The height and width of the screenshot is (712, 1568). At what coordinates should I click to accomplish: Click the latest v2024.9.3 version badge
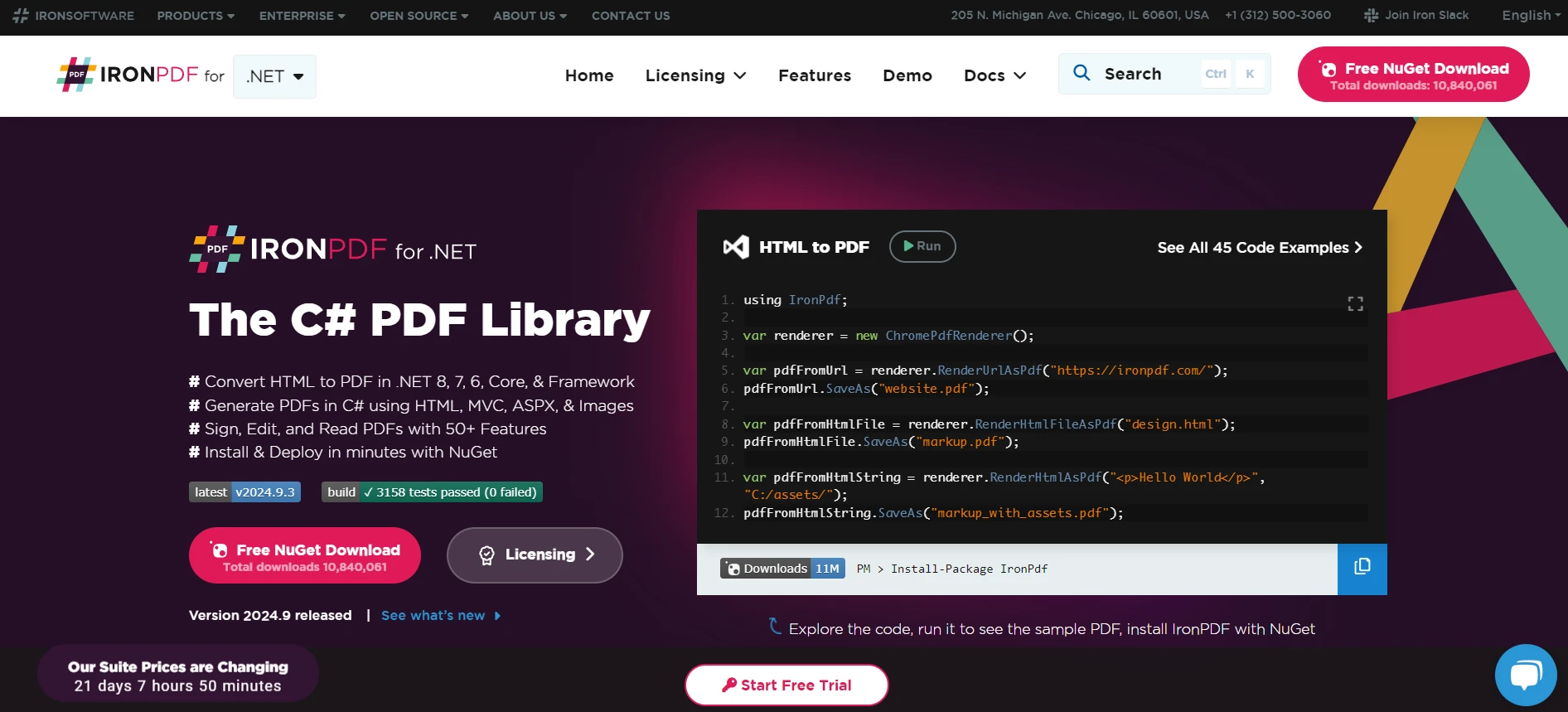pos(244,492)
